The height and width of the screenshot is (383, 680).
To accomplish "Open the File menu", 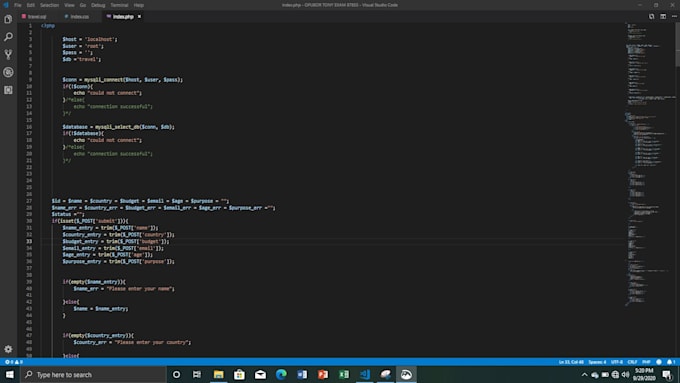I will click(x=18, y=5).
